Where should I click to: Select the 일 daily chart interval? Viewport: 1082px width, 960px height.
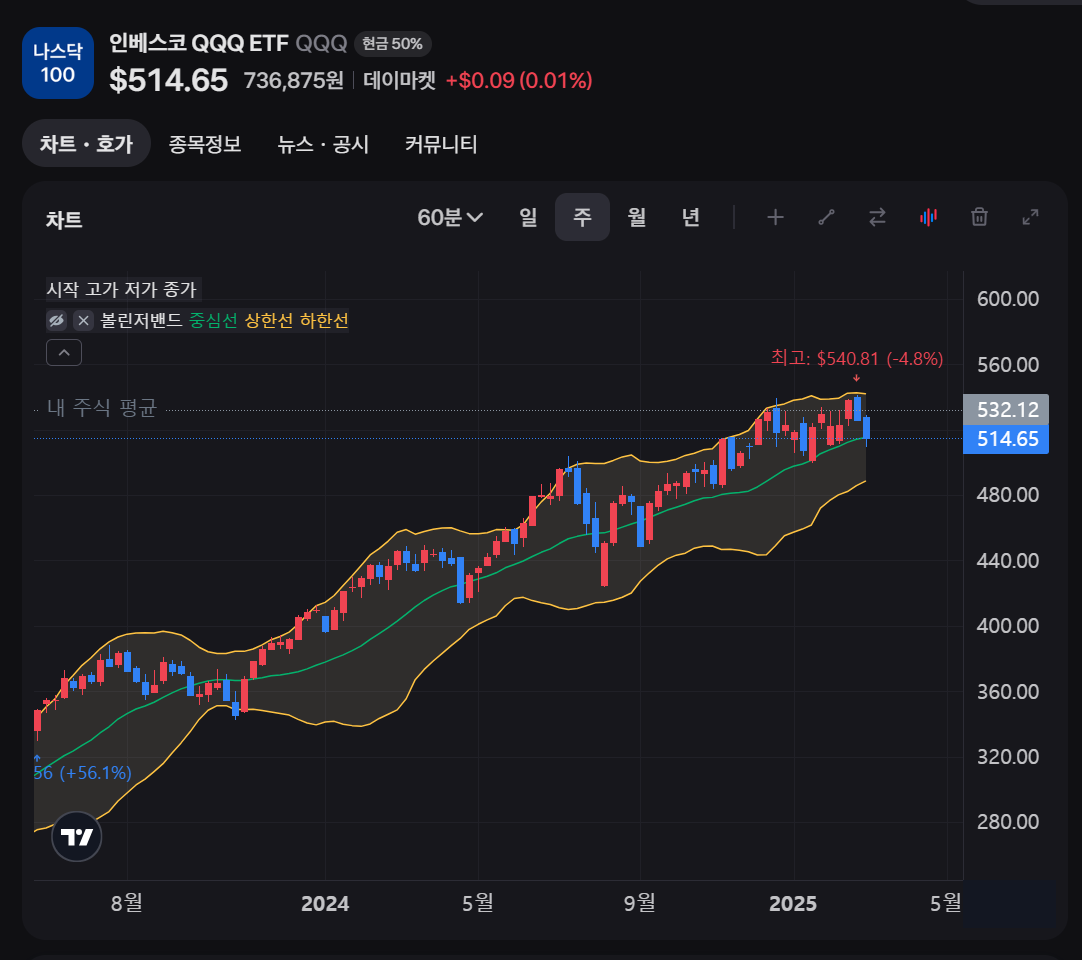529,217
